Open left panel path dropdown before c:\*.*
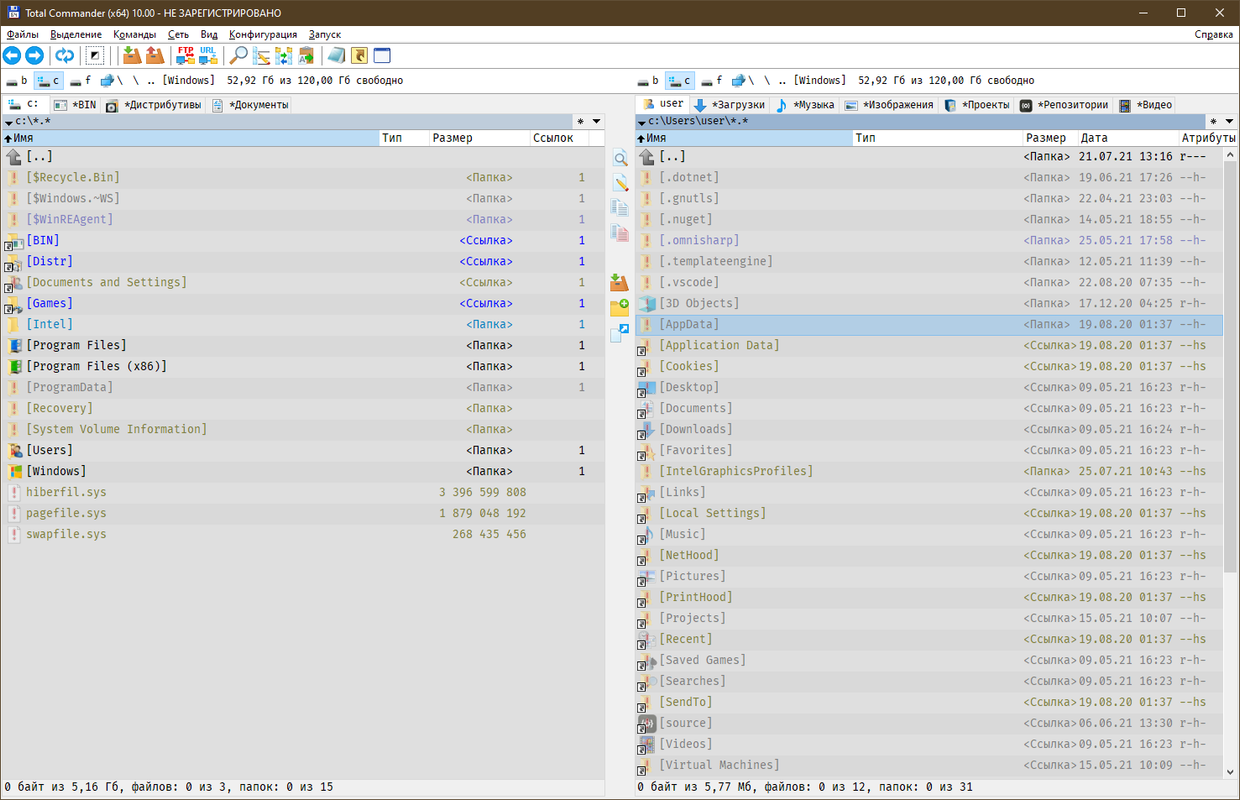The image size is (1240, 800). (x=9, y=122)
